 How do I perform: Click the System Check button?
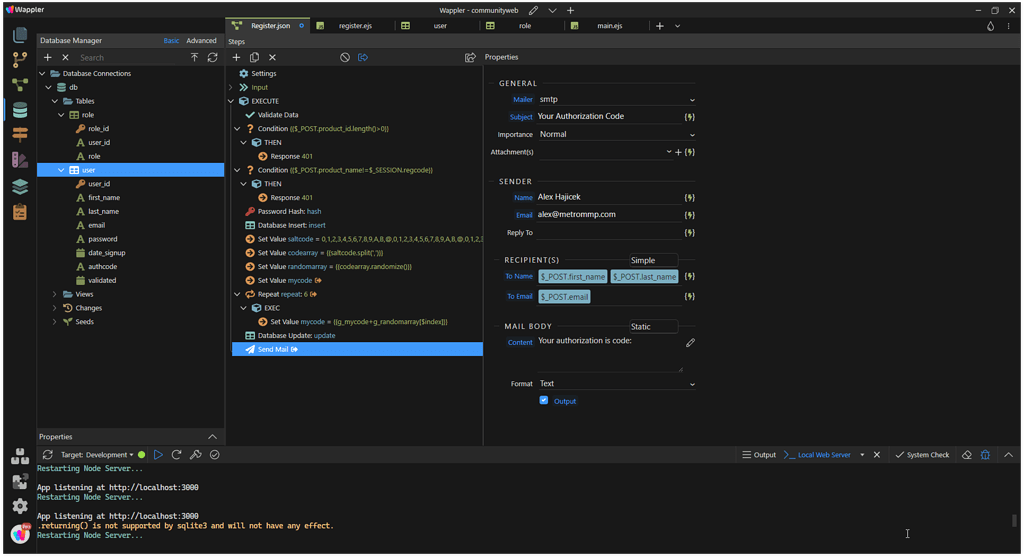pos(921,455)
